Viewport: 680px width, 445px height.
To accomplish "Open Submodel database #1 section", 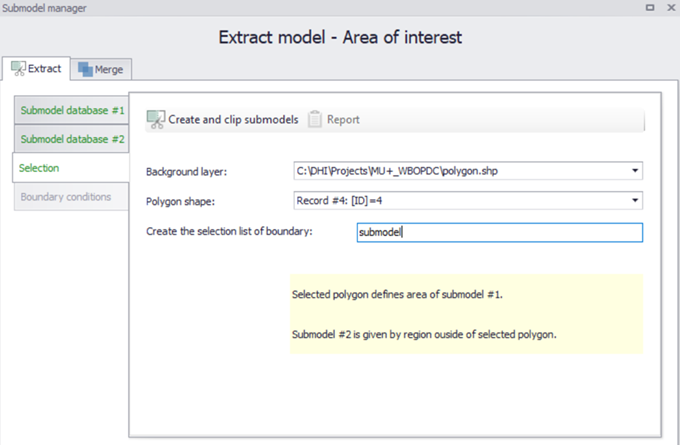I will [x=72, y=110].
